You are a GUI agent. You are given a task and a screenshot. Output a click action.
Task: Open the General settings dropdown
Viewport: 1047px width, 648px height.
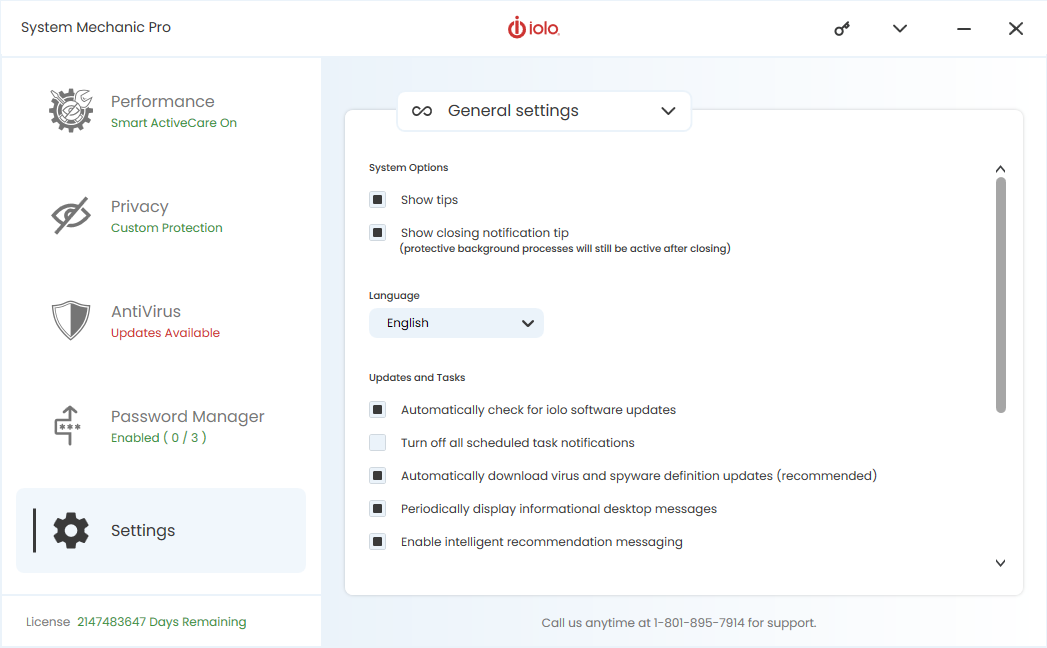(544, 111)
